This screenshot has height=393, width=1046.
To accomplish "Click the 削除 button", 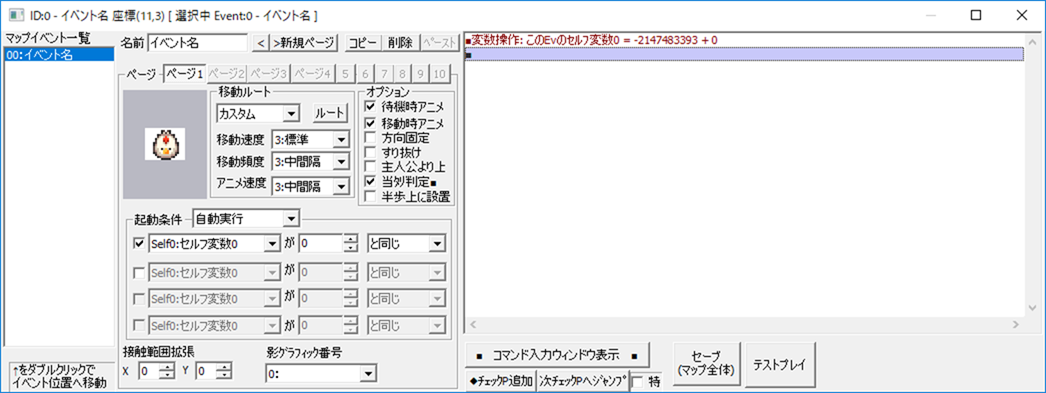I will point(401,43).
